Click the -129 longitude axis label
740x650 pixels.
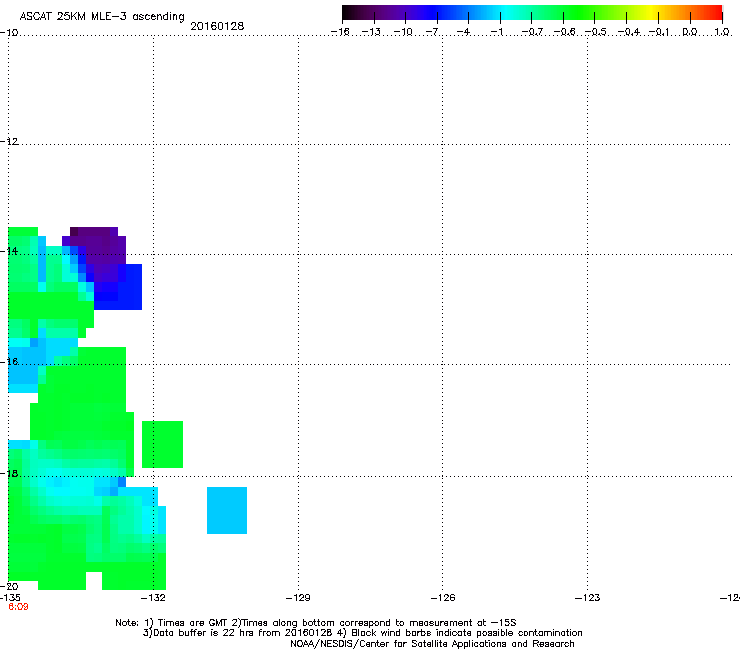tap(298, 598)
